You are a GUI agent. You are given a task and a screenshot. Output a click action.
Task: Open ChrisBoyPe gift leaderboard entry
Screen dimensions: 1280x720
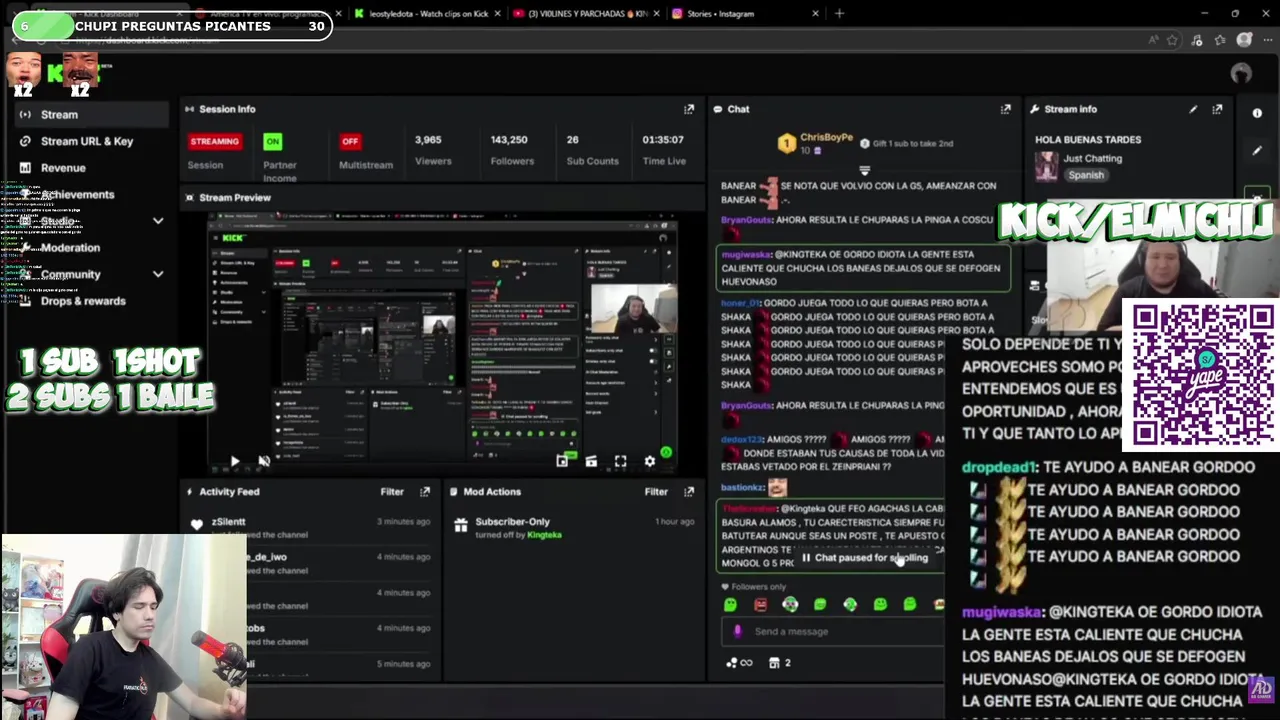click(815, 143)
